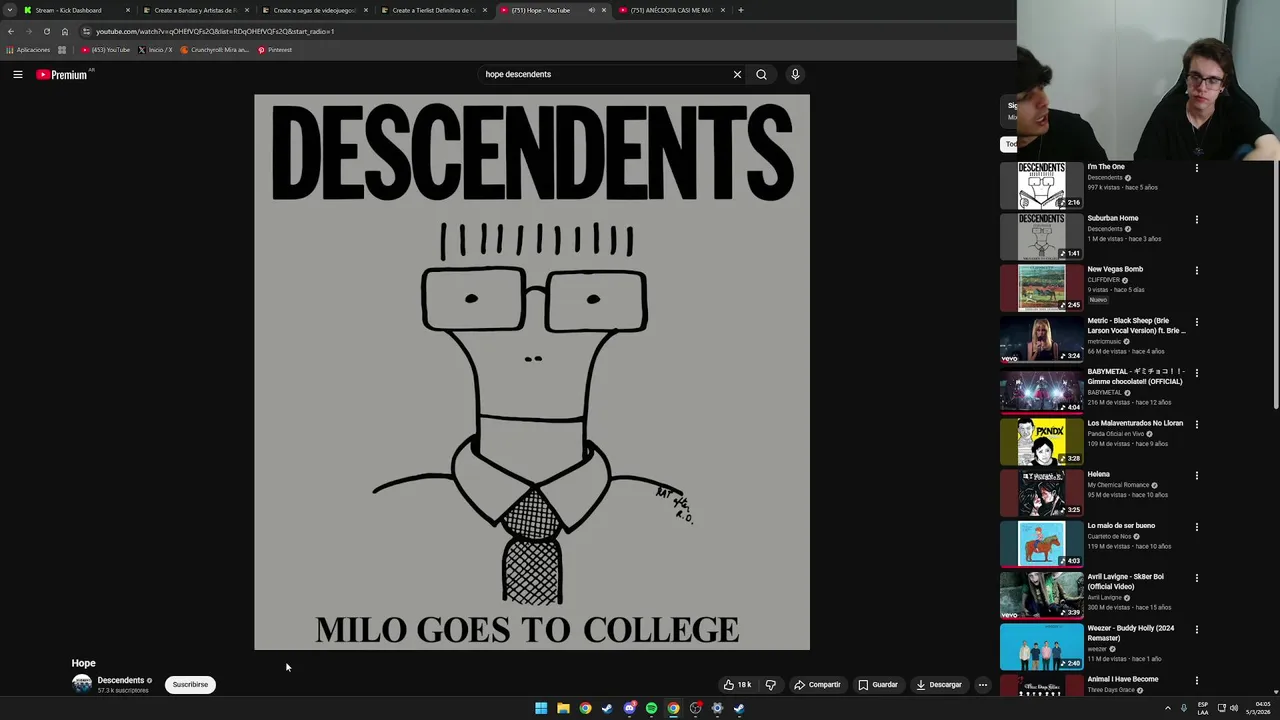
Task: Open clock and date in taskbar
Action: click(1258, 708)
